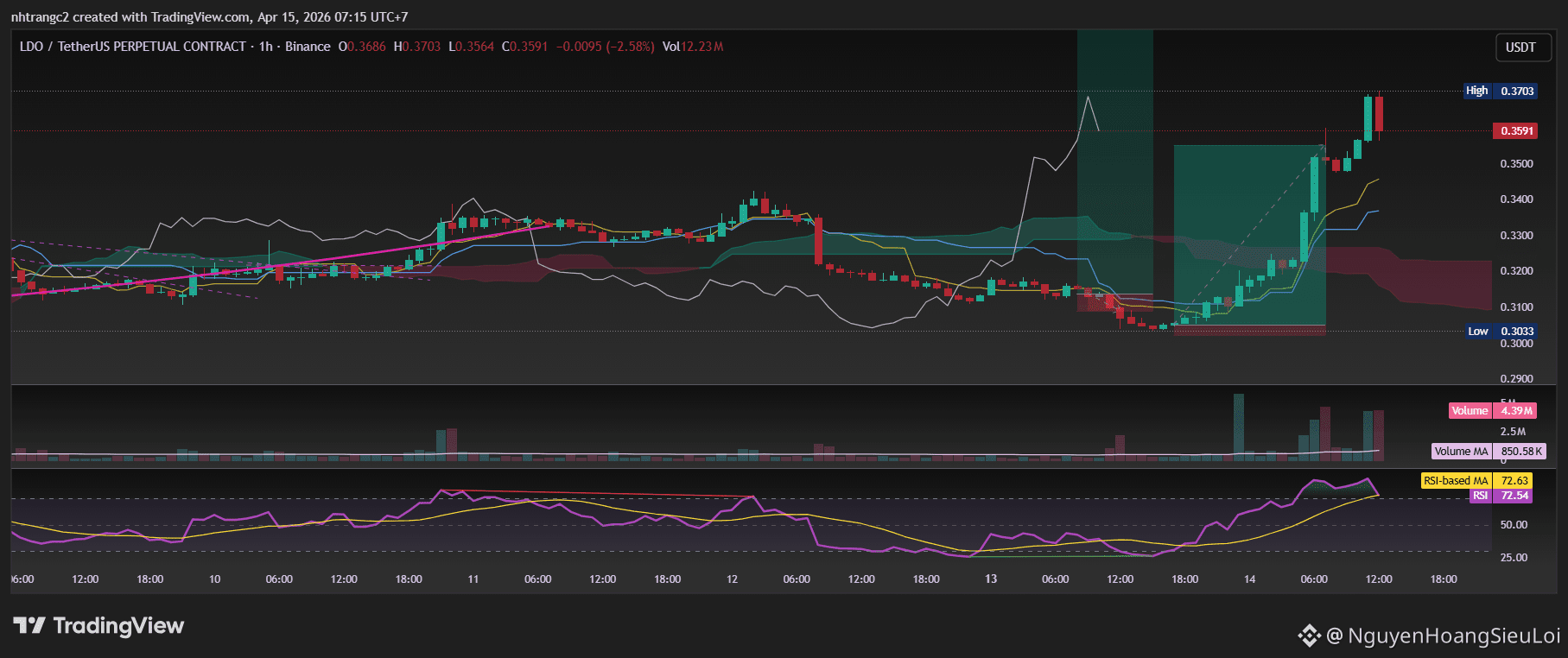Click the Volume 4.39M indicator label
Image resolution: width=1568 pixels, height=658 pixels.
1492,411
